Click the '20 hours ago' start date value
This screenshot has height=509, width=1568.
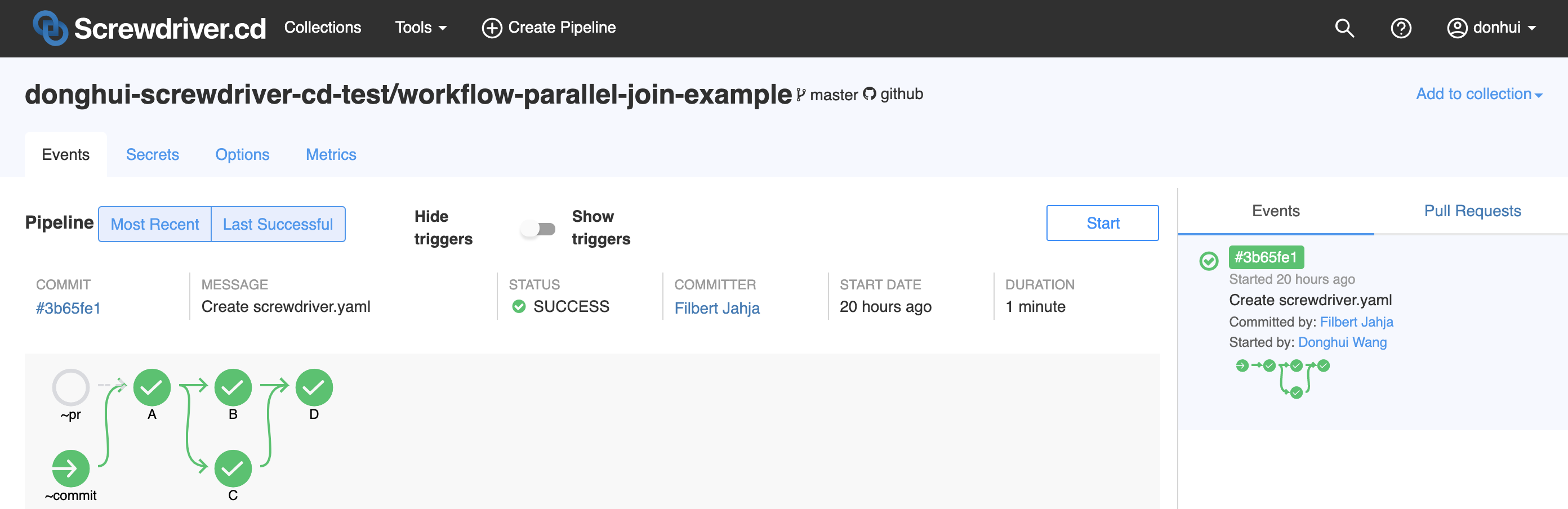885,306
